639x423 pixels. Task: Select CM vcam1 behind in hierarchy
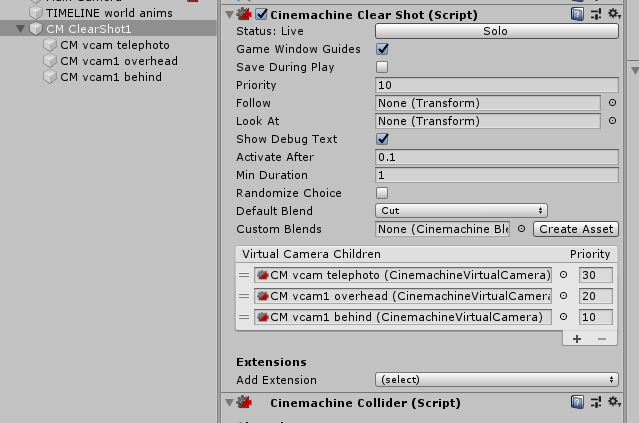point(111,77)
